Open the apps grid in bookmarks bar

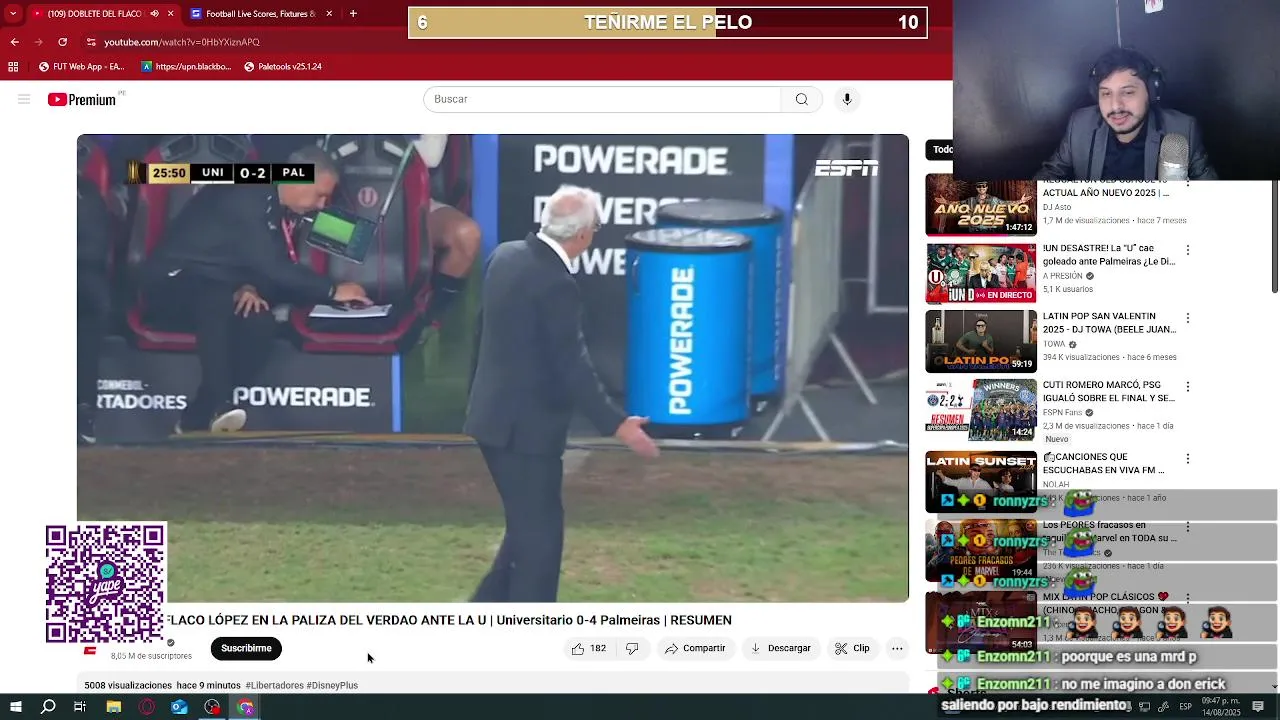13,67
